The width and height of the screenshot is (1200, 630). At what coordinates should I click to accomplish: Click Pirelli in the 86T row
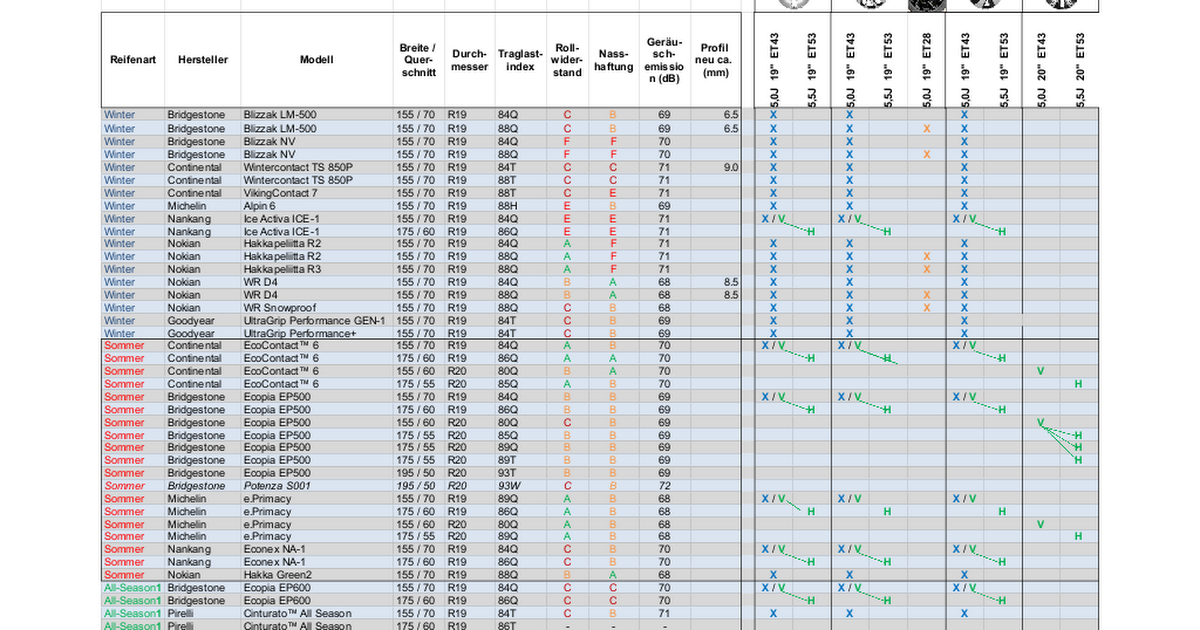pos(182,626)
